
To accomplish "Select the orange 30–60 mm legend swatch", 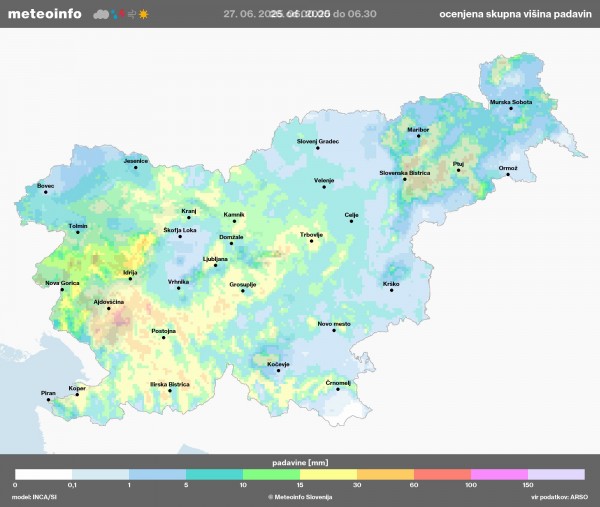I will coord(385,474).
